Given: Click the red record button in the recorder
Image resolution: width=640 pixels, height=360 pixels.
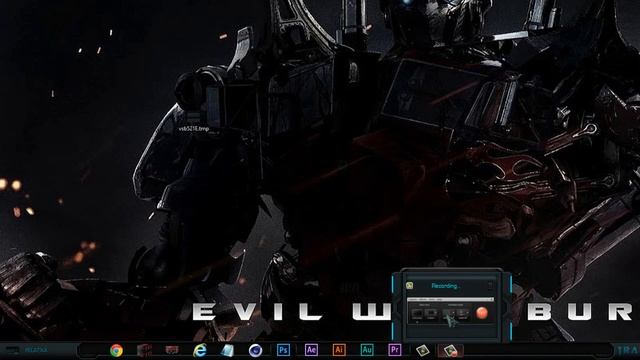Looking at the screenshot, I should point(482,313).
